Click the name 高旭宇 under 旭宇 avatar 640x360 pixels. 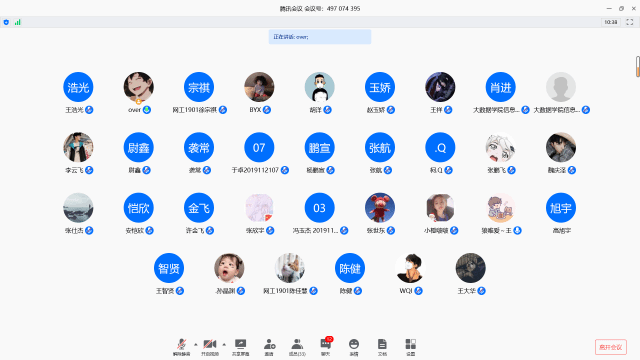(x=562, y=231)
